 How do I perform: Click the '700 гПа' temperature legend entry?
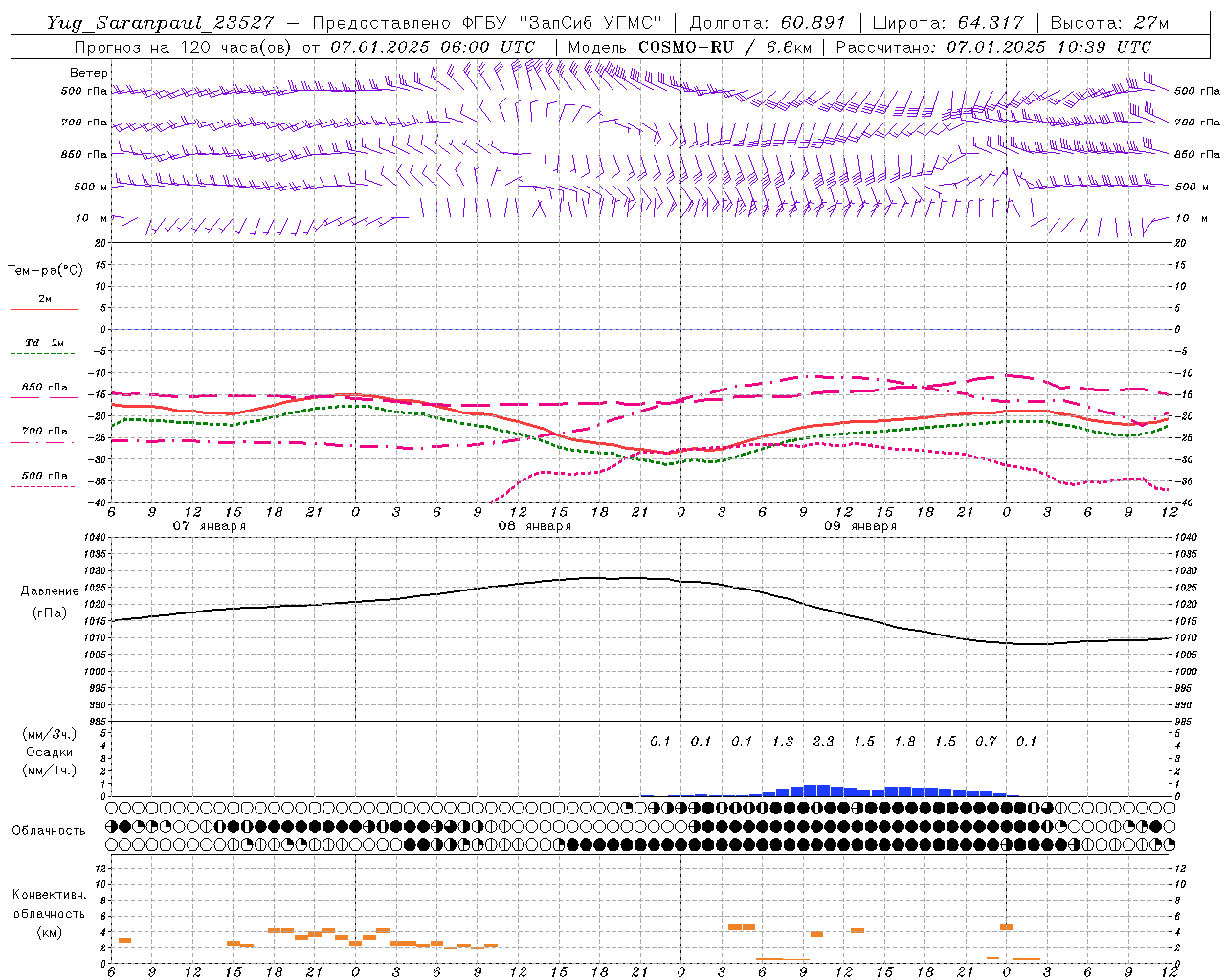pyautogui.click(x=45, y=432)
